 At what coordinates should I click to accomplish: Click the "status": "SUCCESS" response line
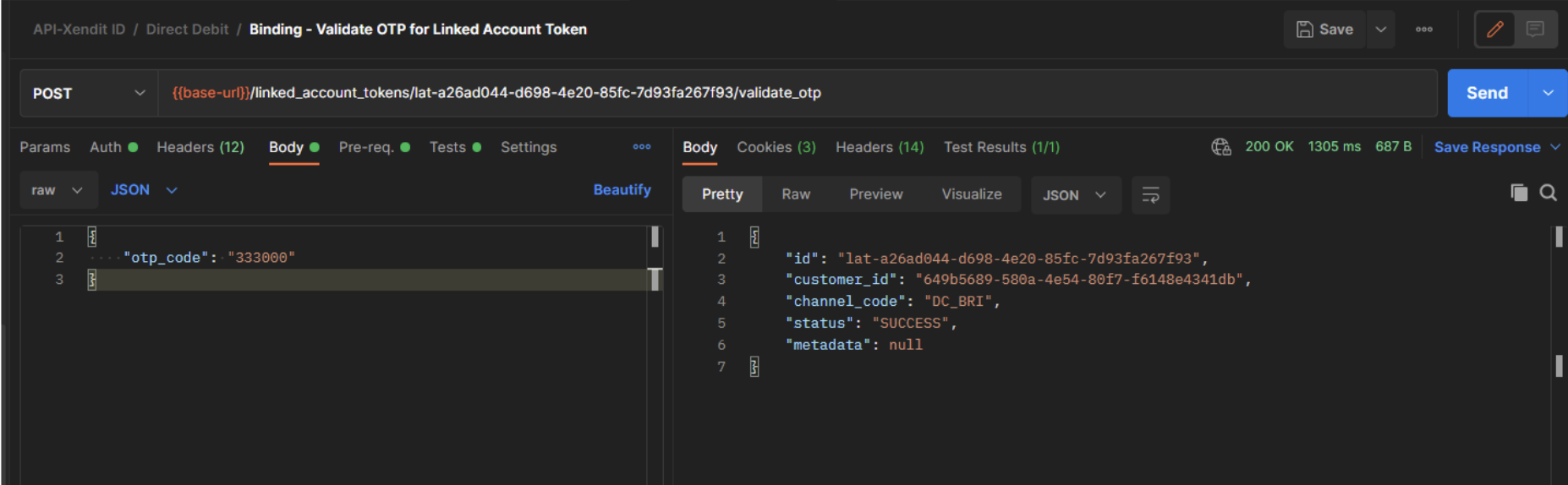point(871,324)
